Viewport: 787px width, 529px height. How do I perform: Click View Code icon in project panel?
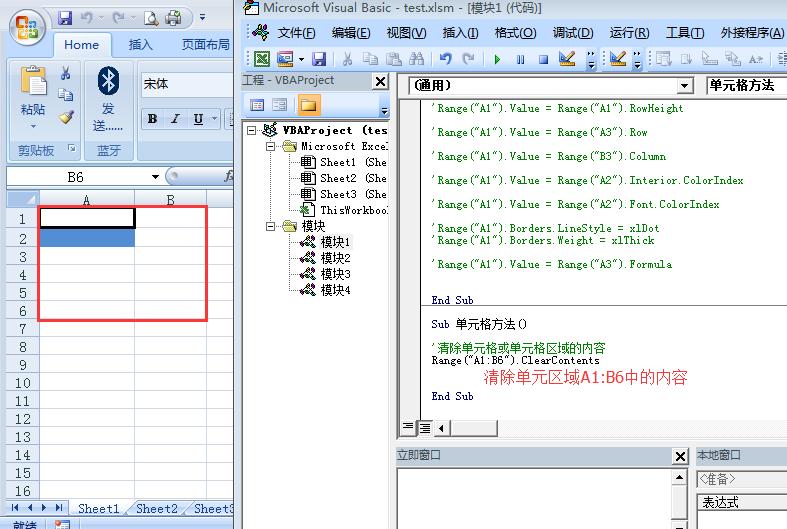257,105
